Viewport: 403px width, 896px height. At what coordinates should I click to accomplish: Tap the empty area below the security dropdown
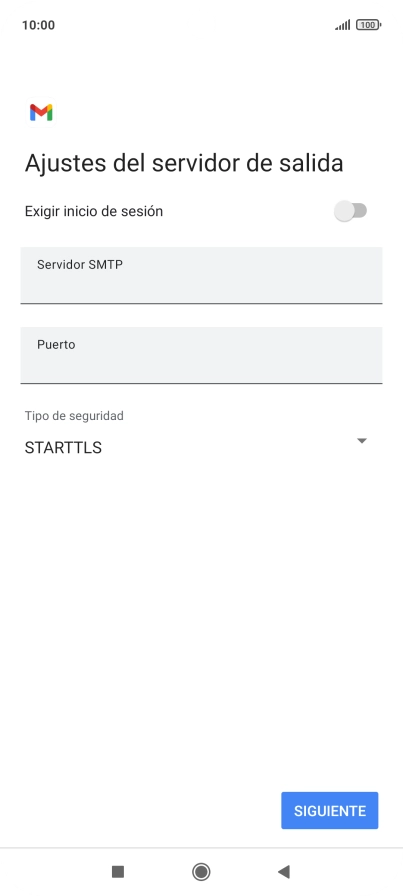(x=201, y=617)
